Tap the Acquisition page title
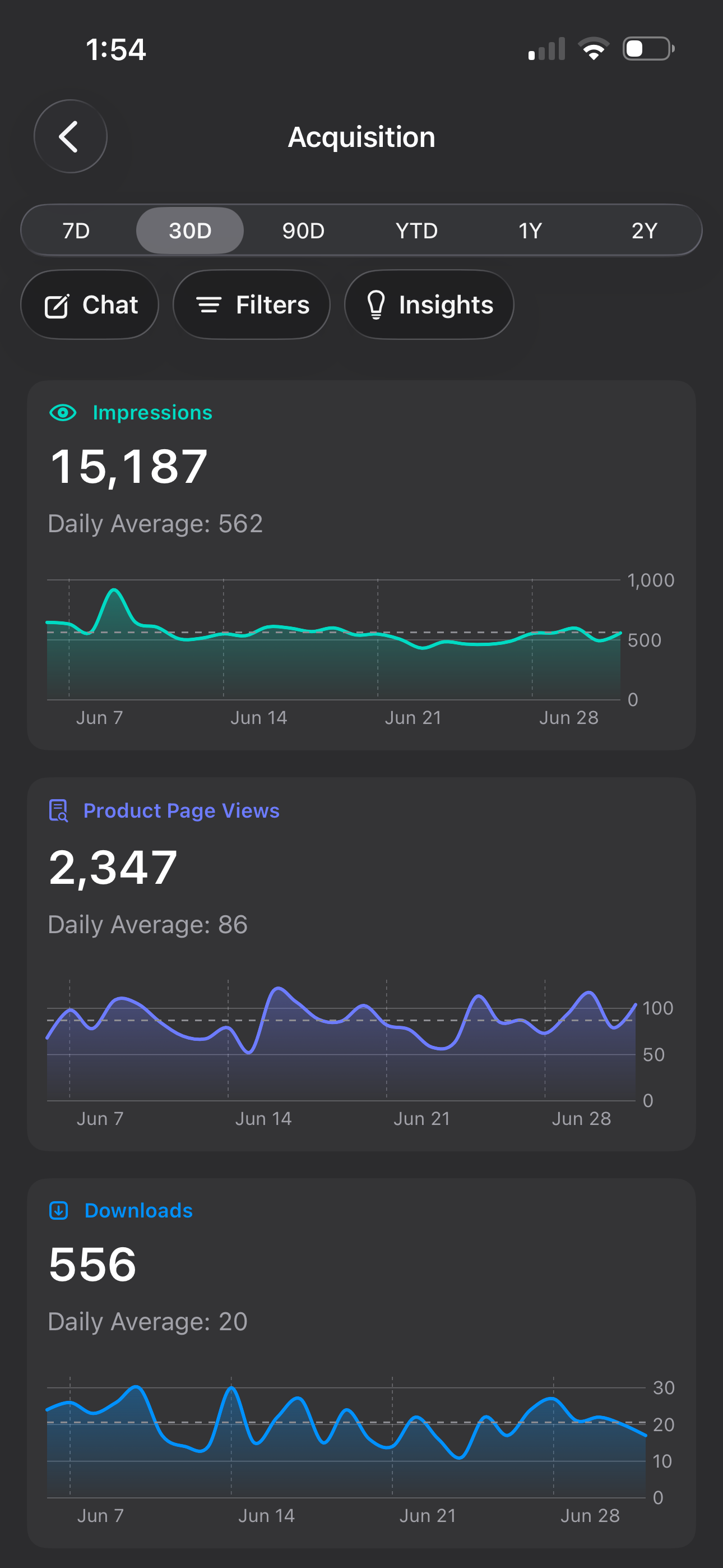 361,137
